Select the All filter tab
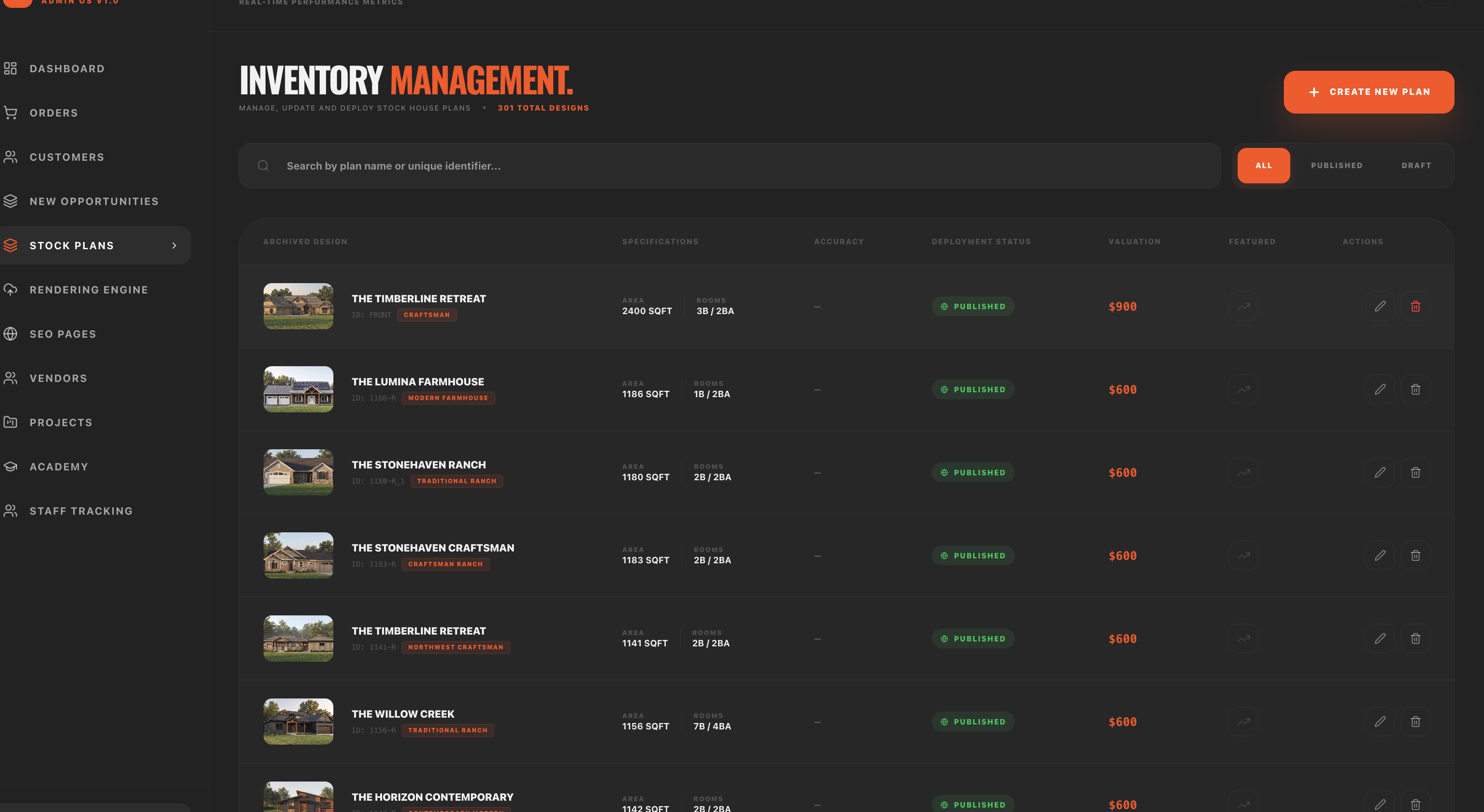 point(1263,166)
